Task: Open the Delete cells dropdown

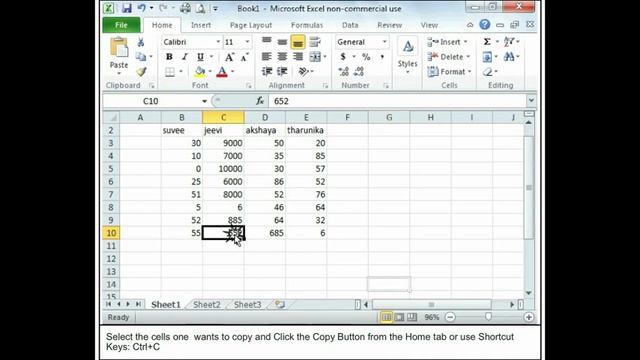Action: tap(468, 57)
